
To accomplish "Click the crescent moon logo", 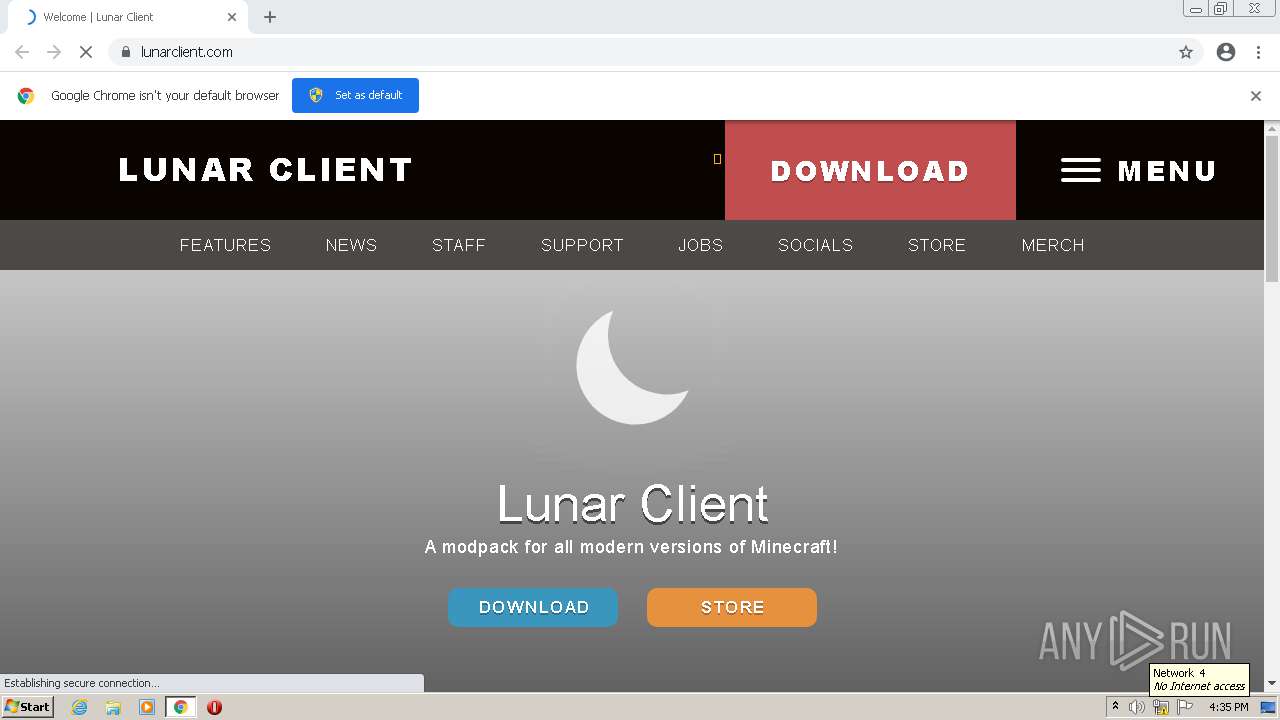I will tap(633, 367).
